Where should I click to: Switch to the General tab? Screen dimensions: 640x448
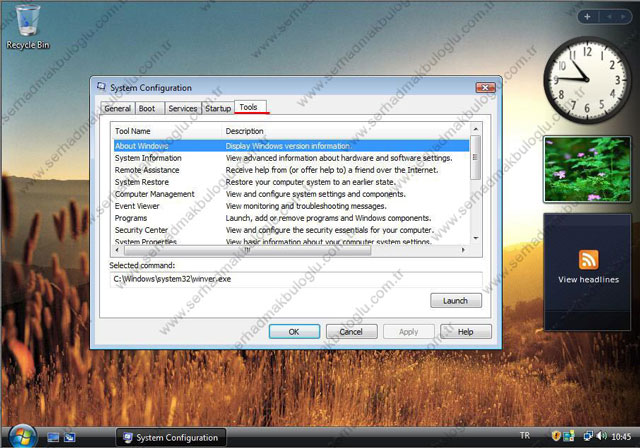[118, 108]
